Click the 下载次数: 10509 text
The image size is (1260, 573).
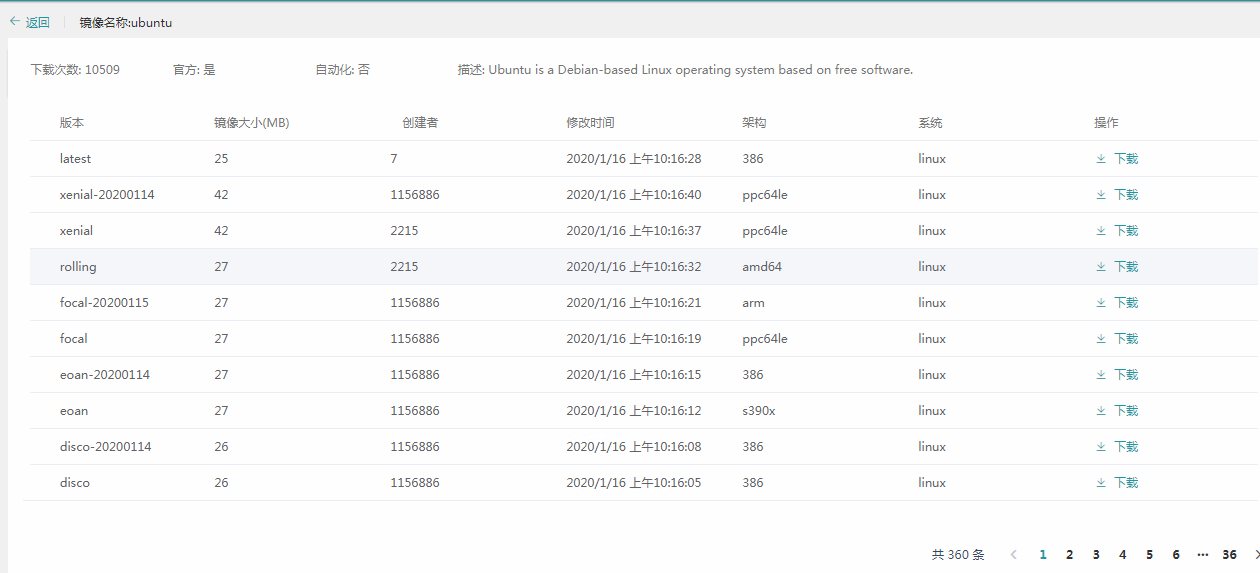(x=75, y=70)
